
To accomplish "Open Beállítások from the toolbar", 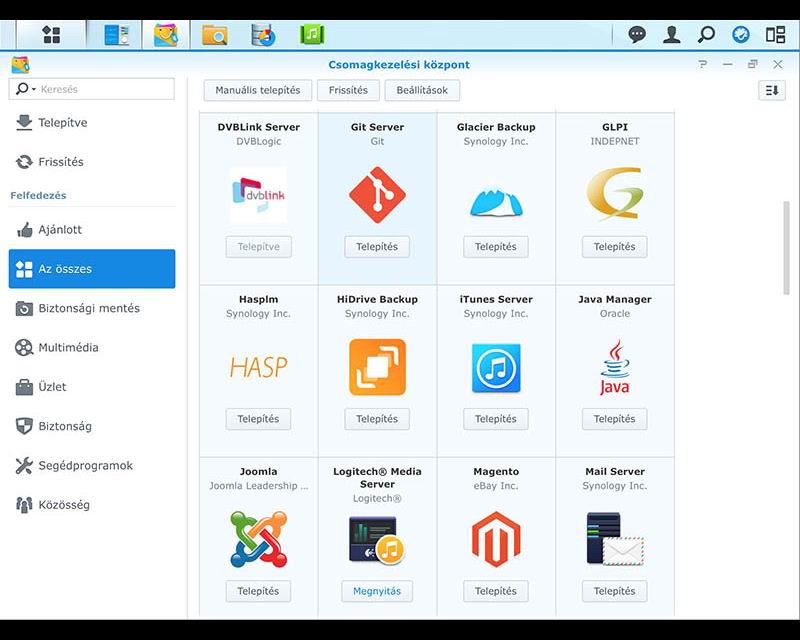I will 421,90.
